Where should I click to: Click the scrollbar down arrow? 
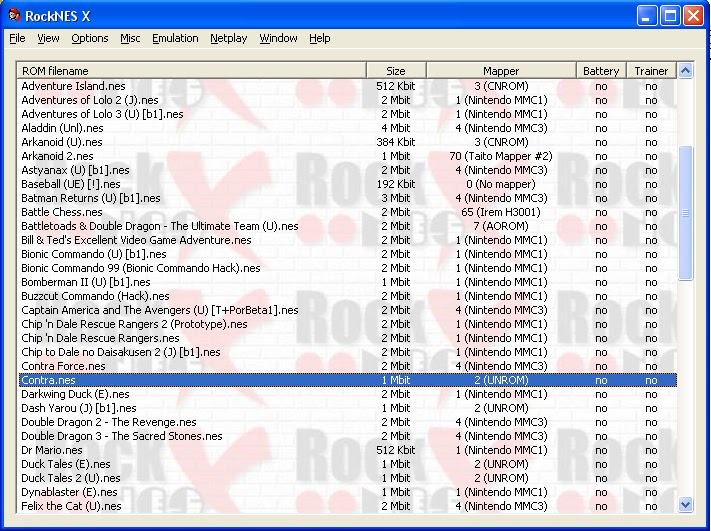point(685,504)
